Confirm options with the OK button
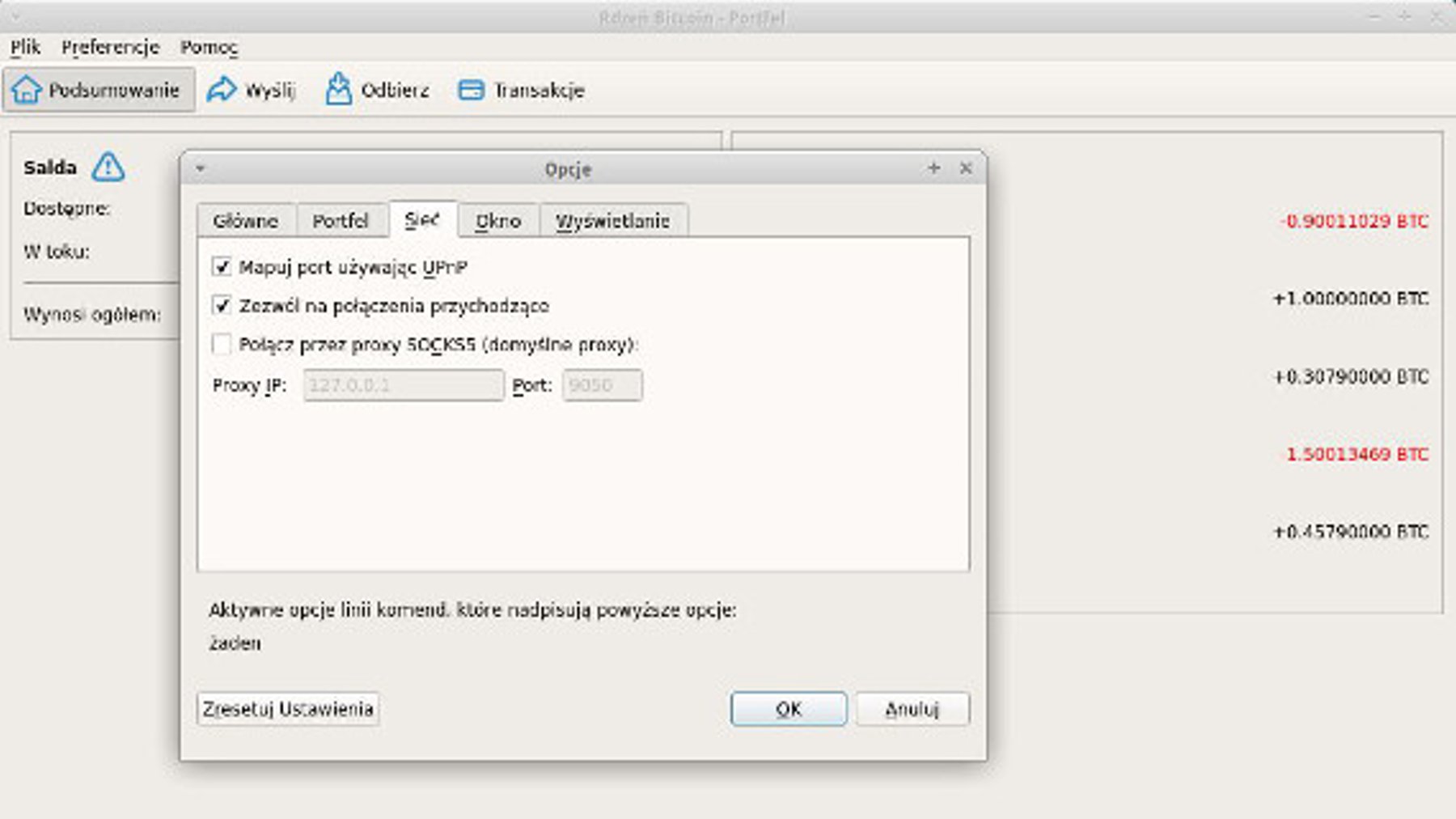The height and width of the screenshot is (819, 1456). [x=789, y=709]
